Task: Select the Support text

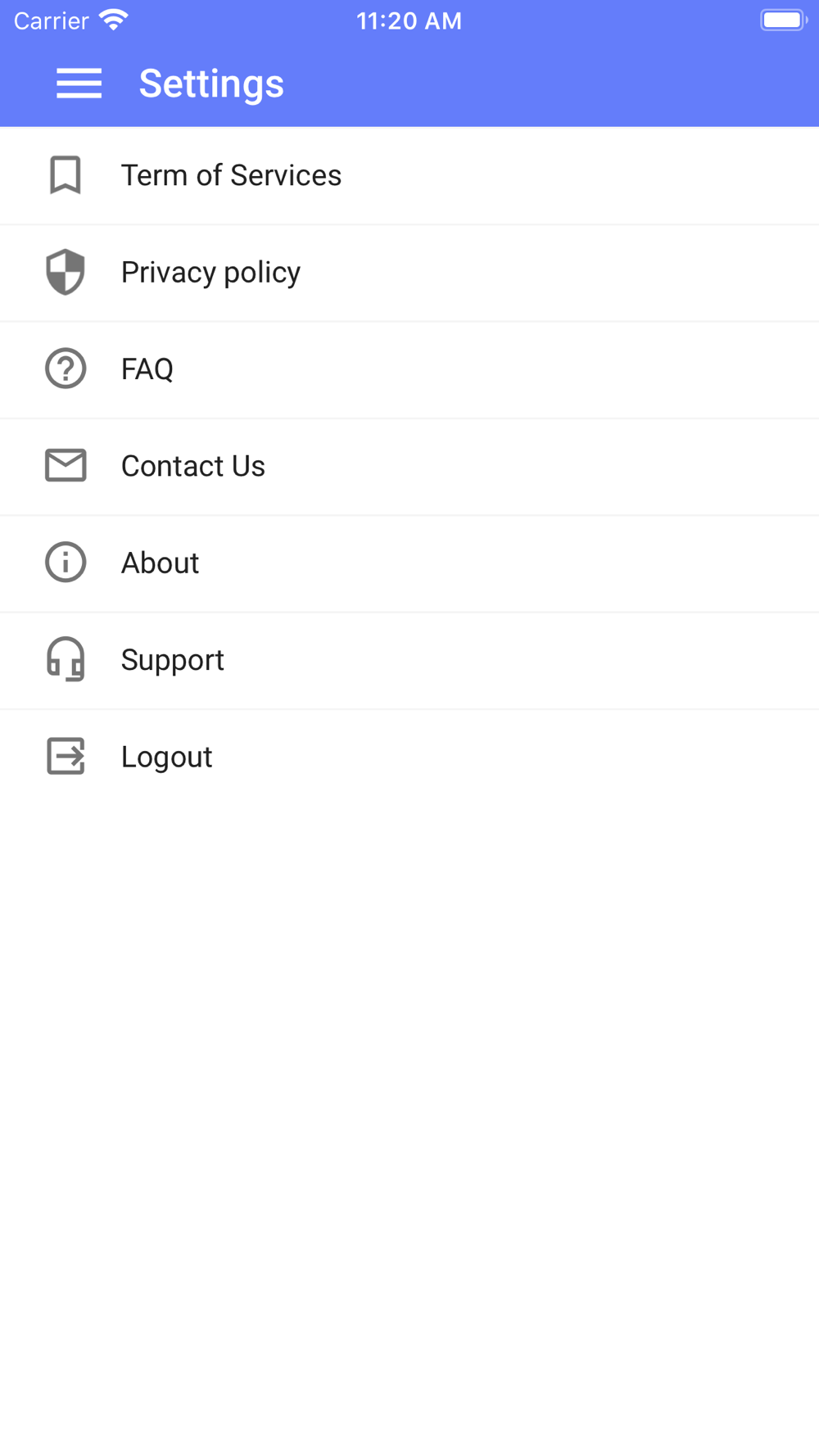Action: [172, 660]
